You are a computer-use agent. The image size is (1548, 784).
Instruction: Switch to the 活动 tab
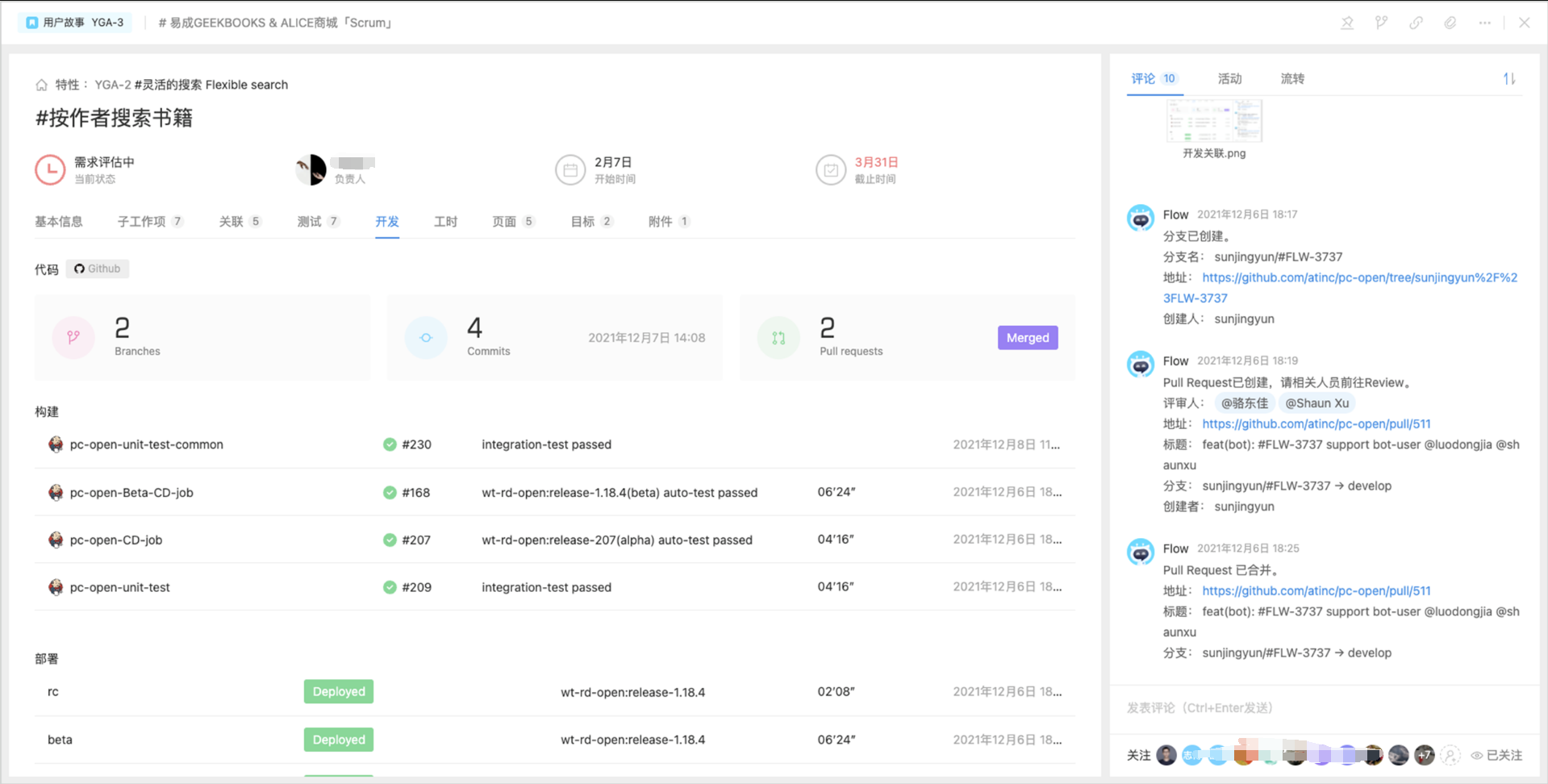coord(1229,78)
